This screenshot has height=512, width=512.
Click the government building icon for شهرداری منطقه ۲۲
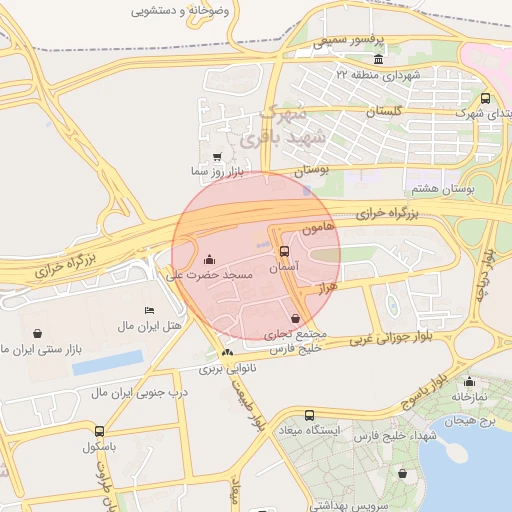[378, 59]
